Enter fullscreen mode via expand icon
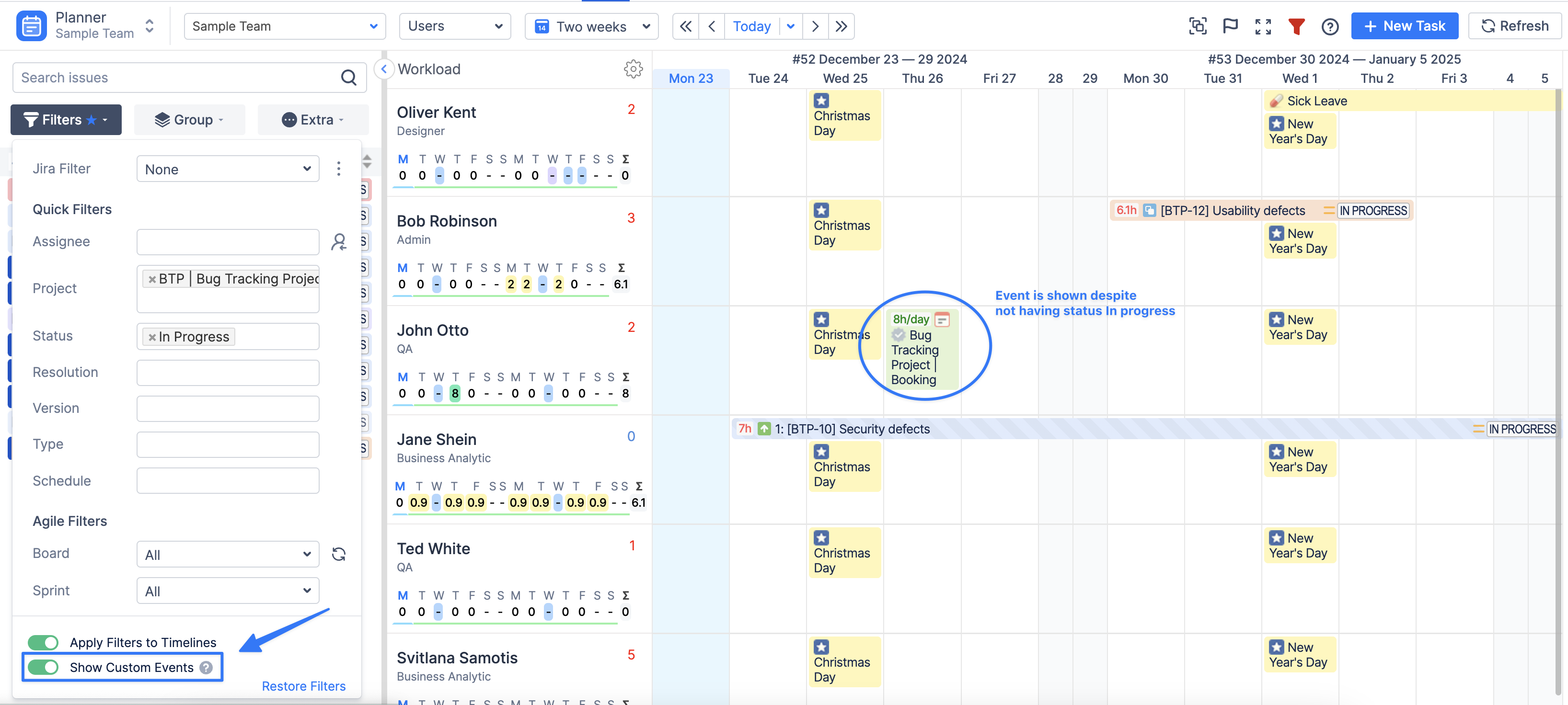The height and width of the screenshot is (705, 1568). pos(1262,26)
